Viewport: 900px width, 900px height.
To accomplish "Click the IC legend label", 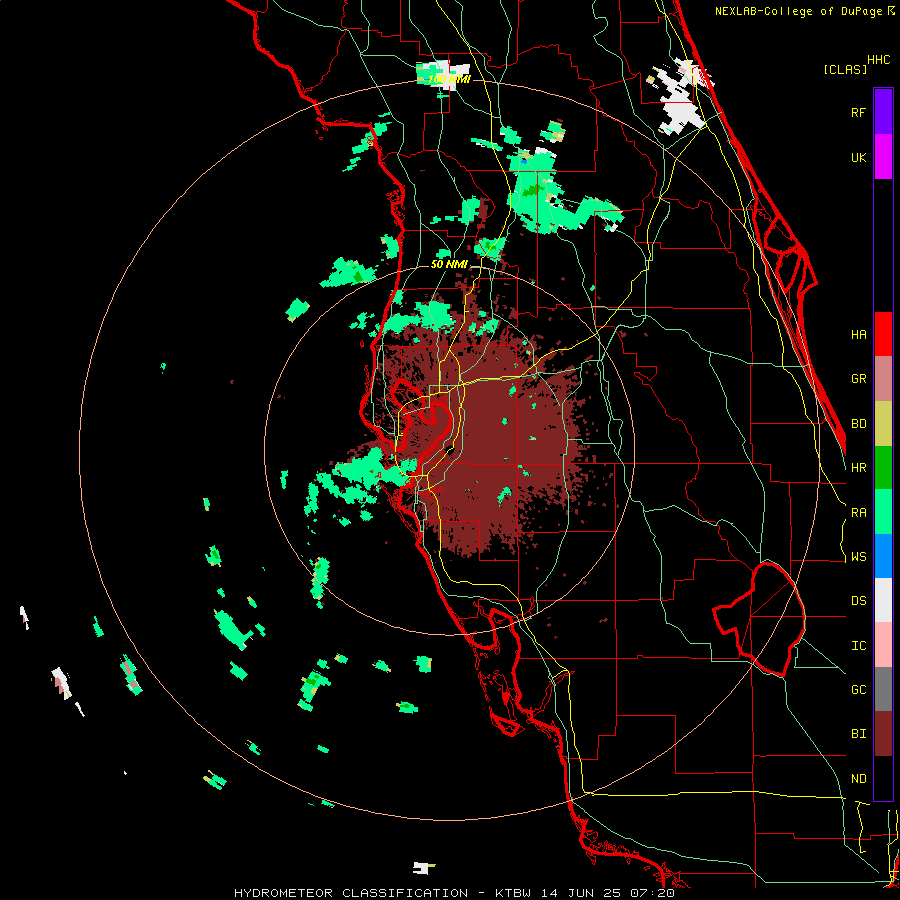I will 858,646.
